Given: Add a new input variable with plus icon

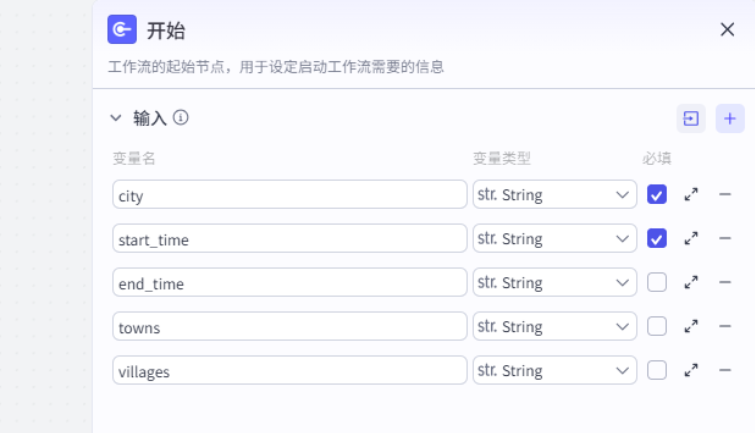Looking at the screenshot, I should pyautogui.click(x=730, y=119).
